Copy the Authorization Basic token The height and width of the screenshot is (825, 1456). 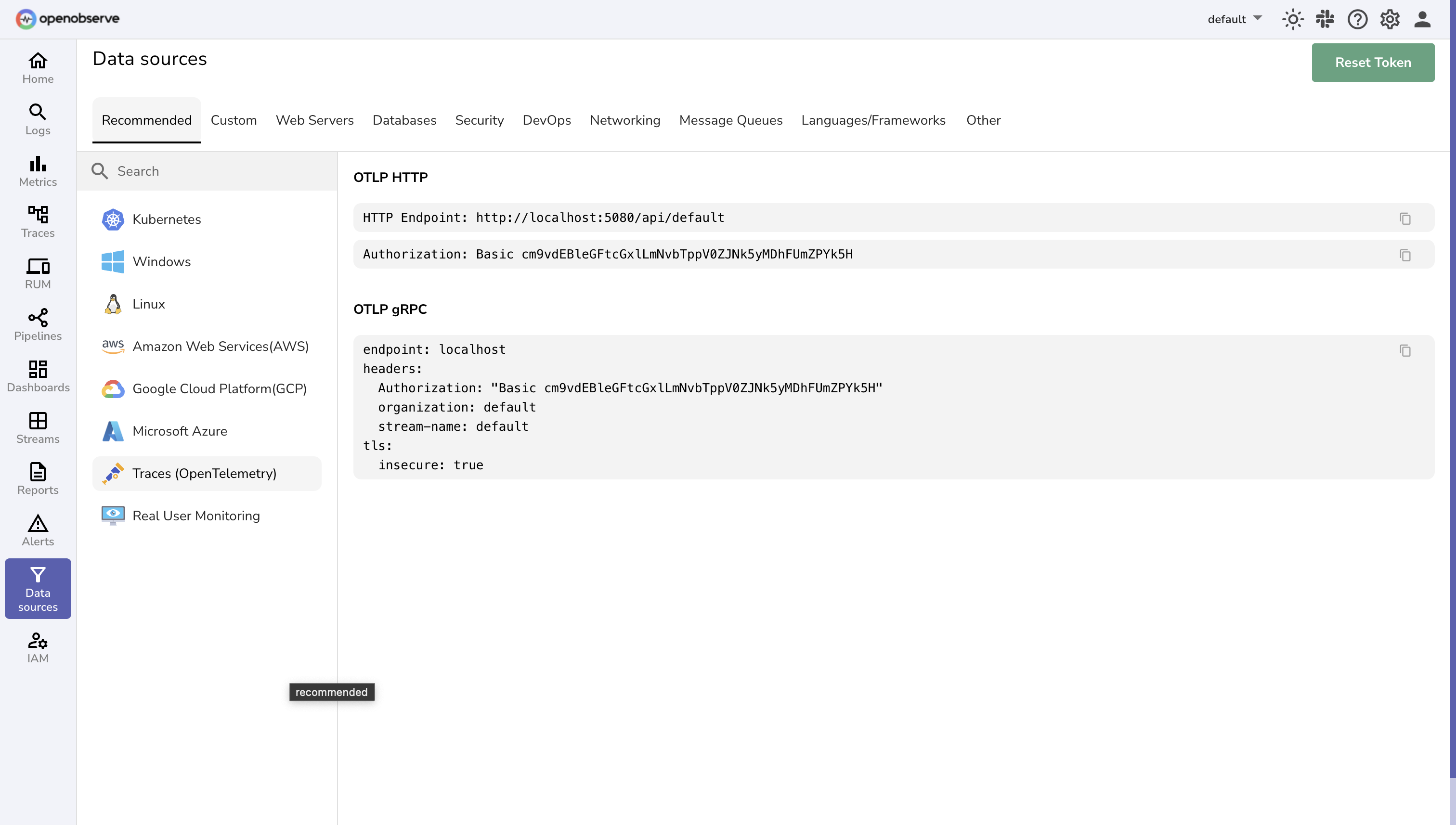1404,255
